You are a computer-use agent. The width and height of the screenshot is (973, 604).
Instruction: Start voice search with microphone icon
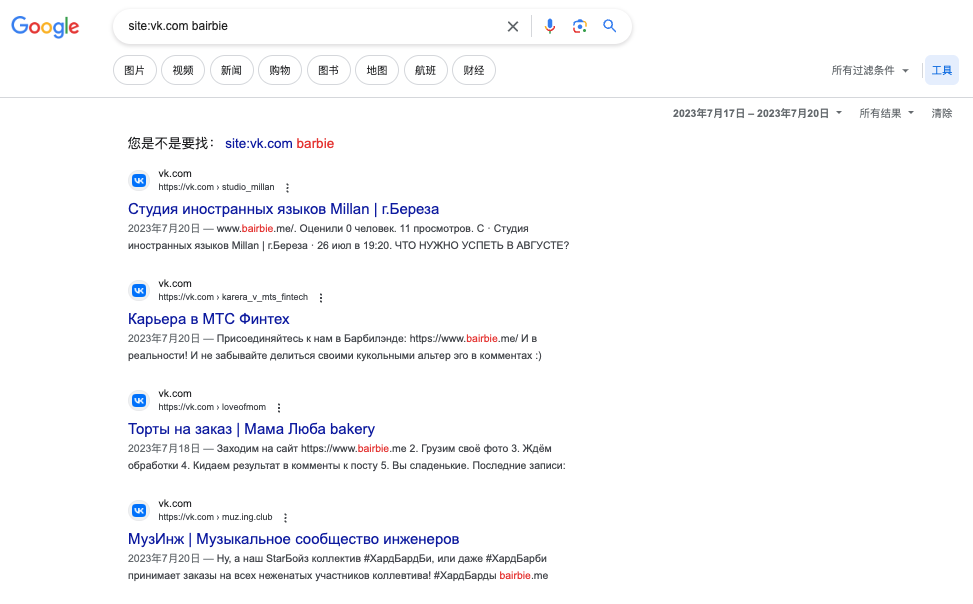click(549, 27)
